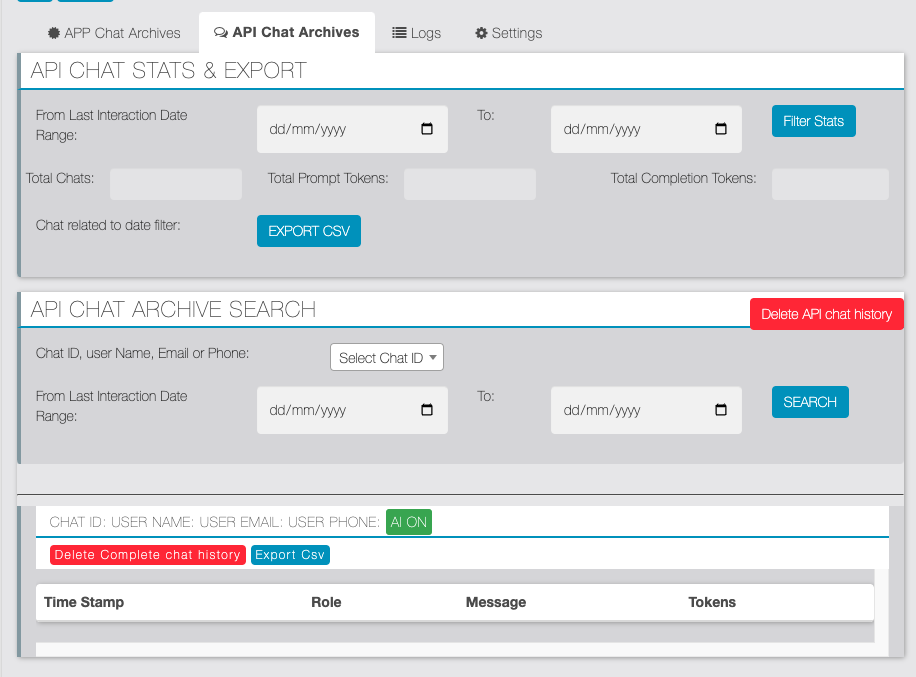
Task: Open calendar picker in stats To date
Action: [721, 130]
